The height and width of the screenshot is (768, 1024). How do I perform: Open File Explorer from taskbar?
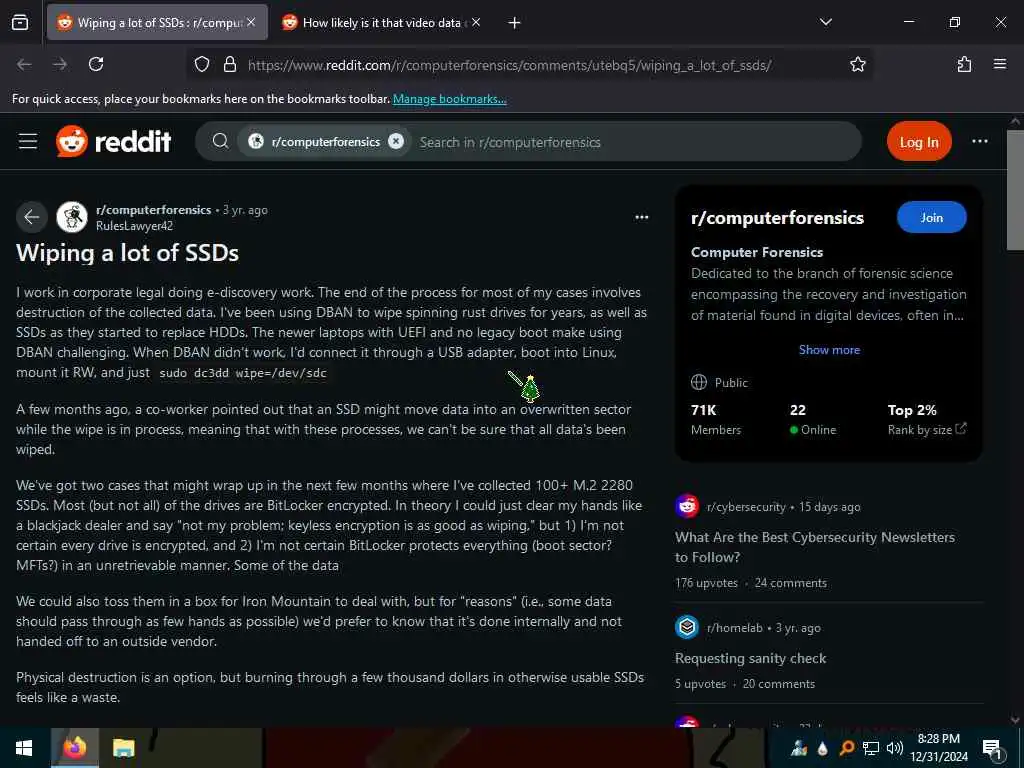tap(123, 748)
